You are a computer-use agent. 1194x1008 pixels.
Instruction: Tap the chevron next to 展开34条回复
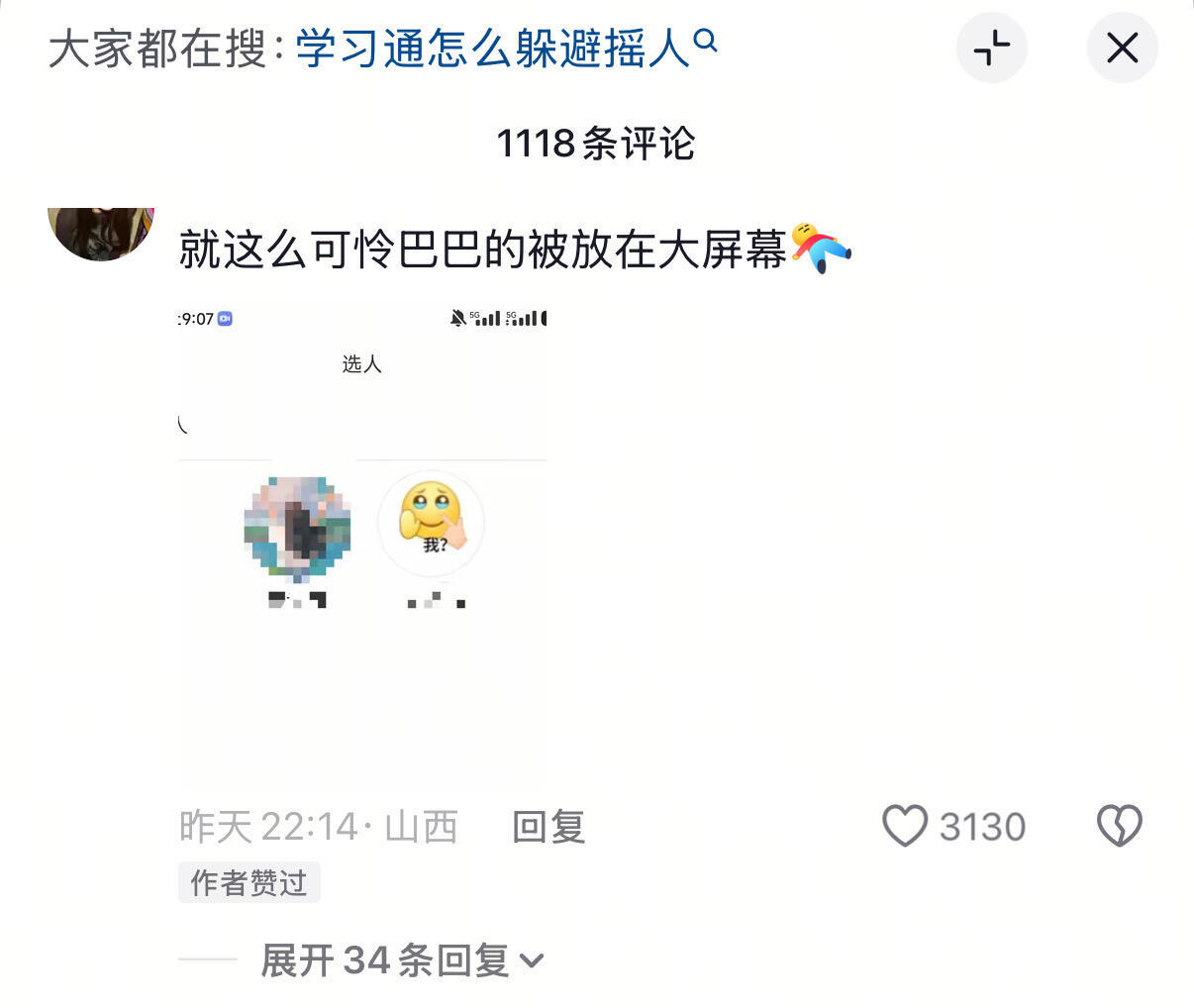pos(532,961)
